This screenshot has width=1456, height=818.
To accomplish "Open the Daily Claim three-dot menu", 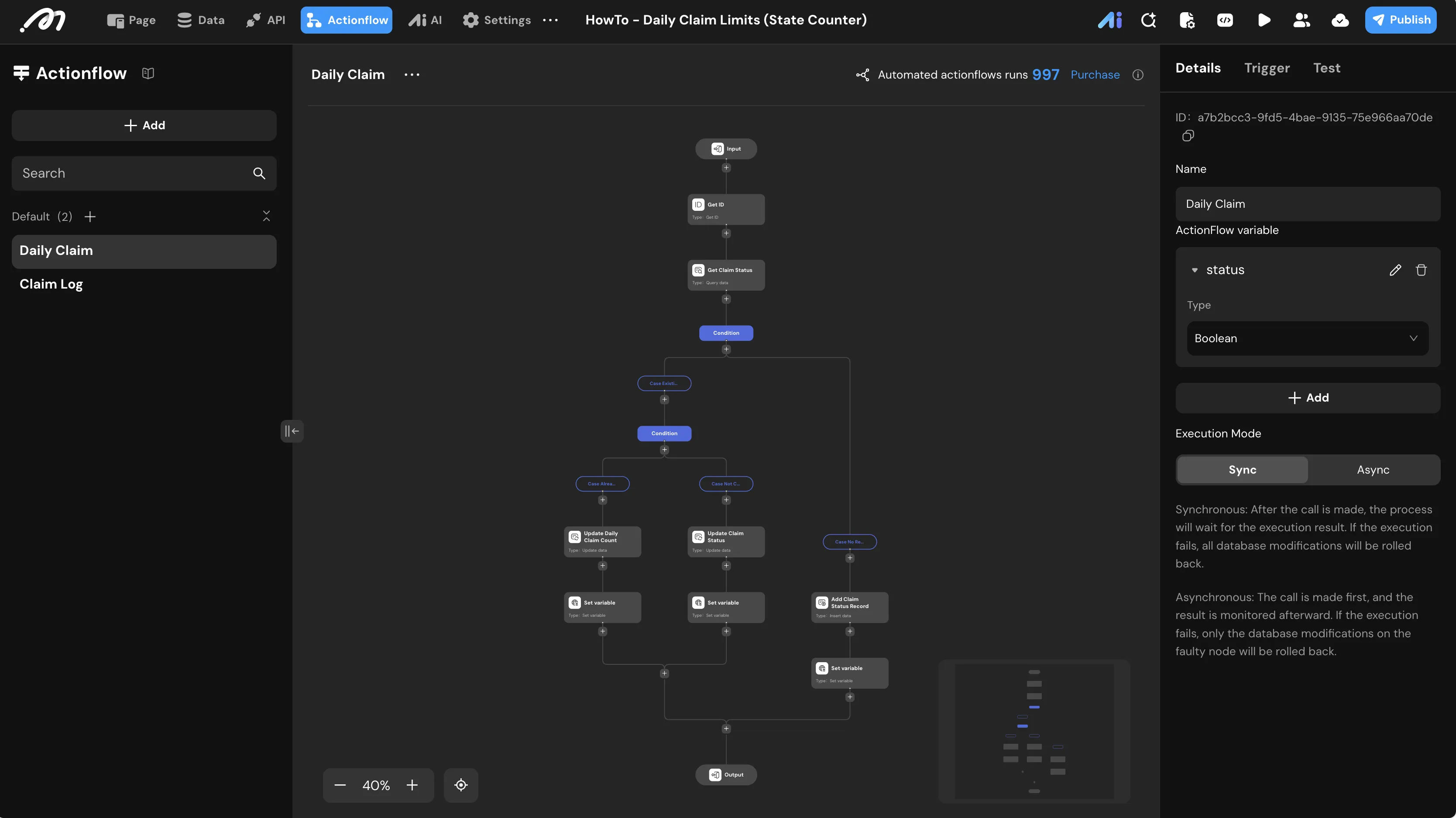I will coord(412,75).
